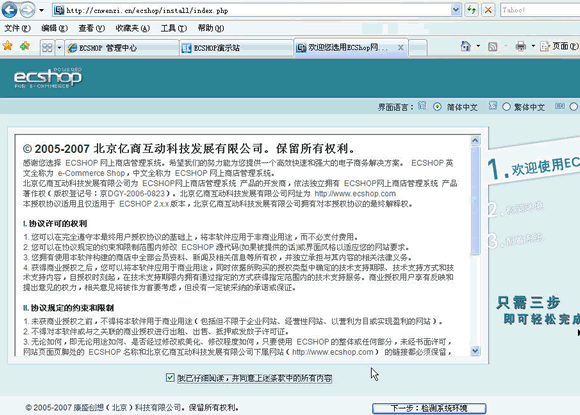
Task: Click the Quick Tabs grid icon
Action: click(47, 48)
